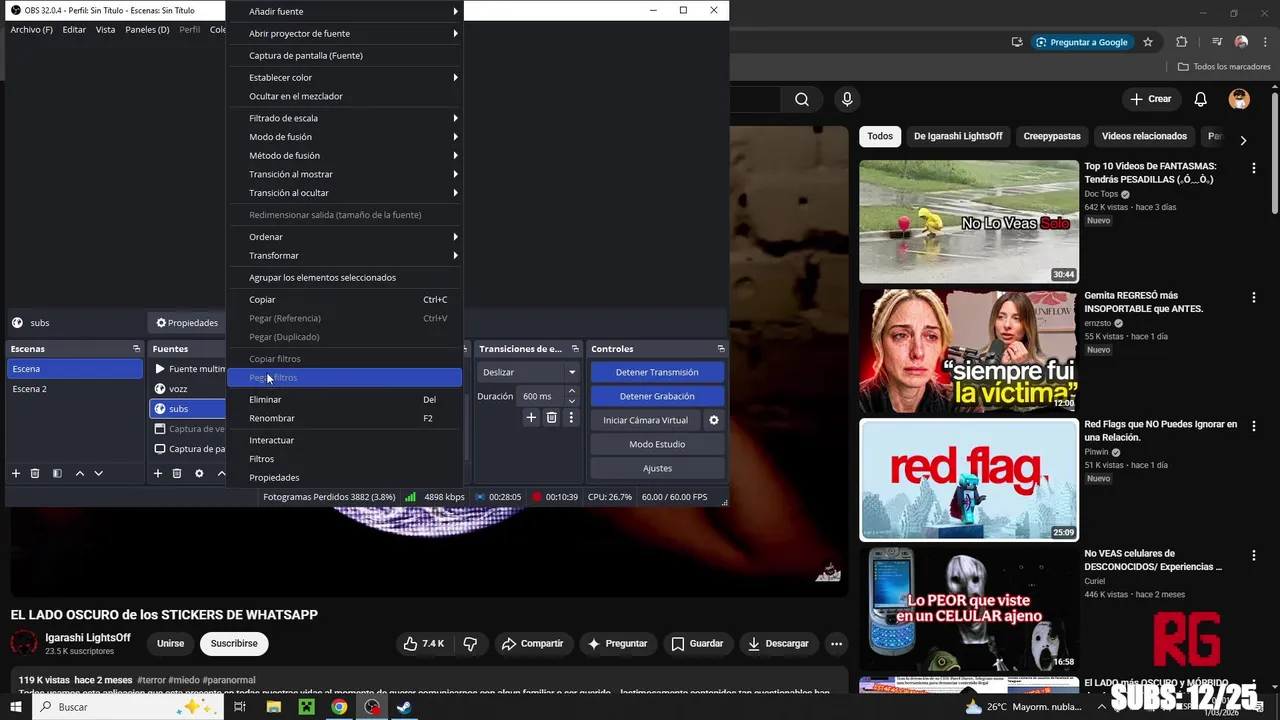Click Detener Grabación button

[657, 396]
